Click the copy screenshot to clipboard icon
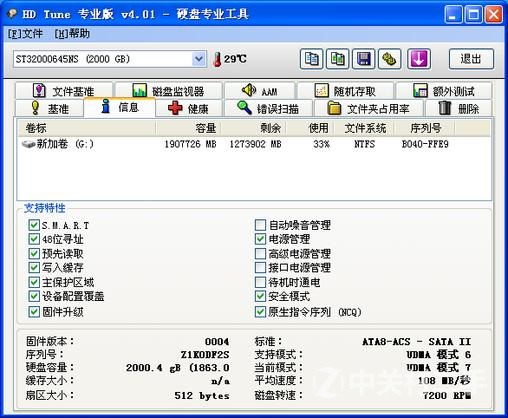This screenshot has height=418, width=508. [x=337, y=59]
